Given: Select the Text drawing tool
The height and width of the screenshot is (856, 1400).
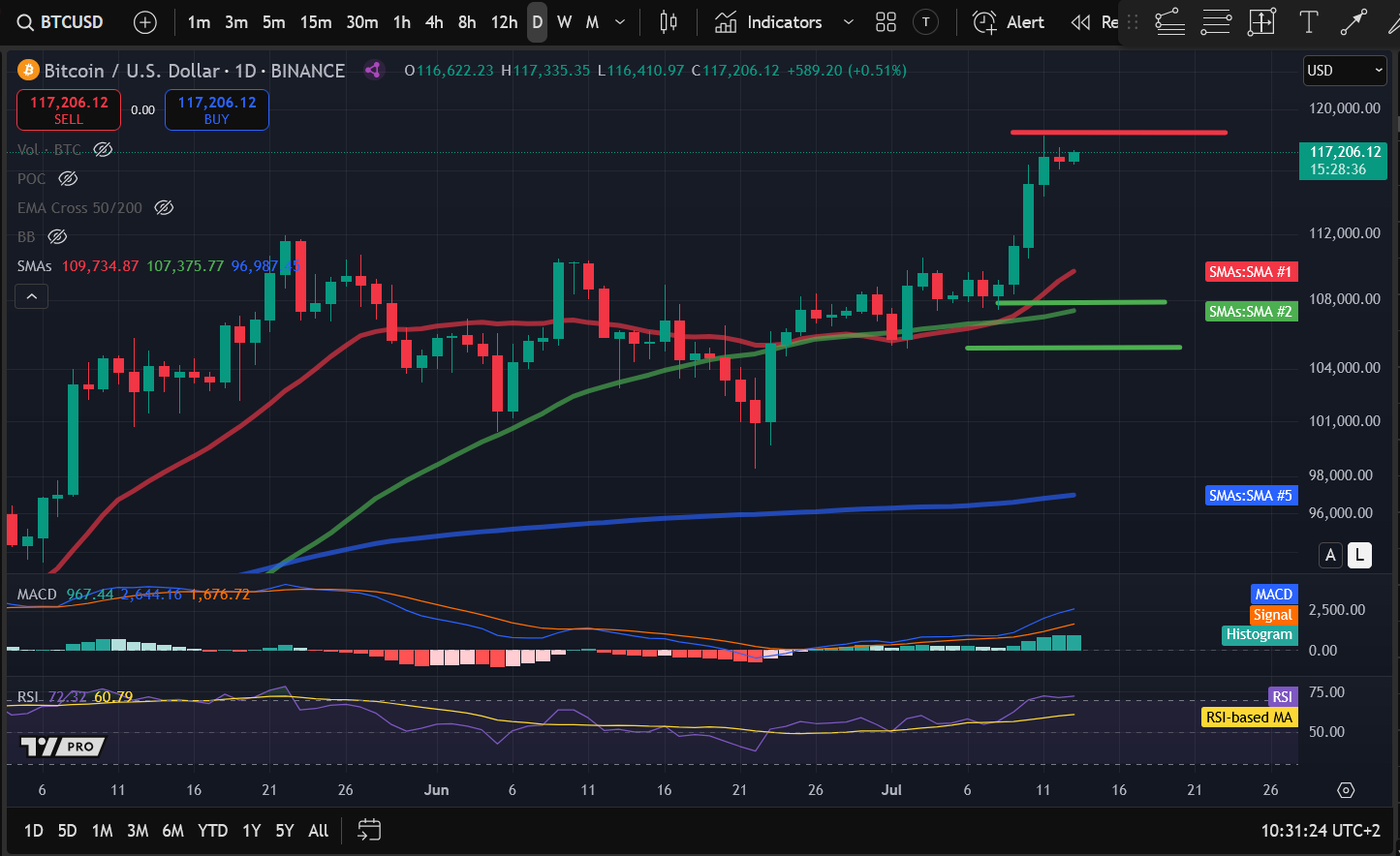Looking at the screenshot, I should click(1308, 21).
